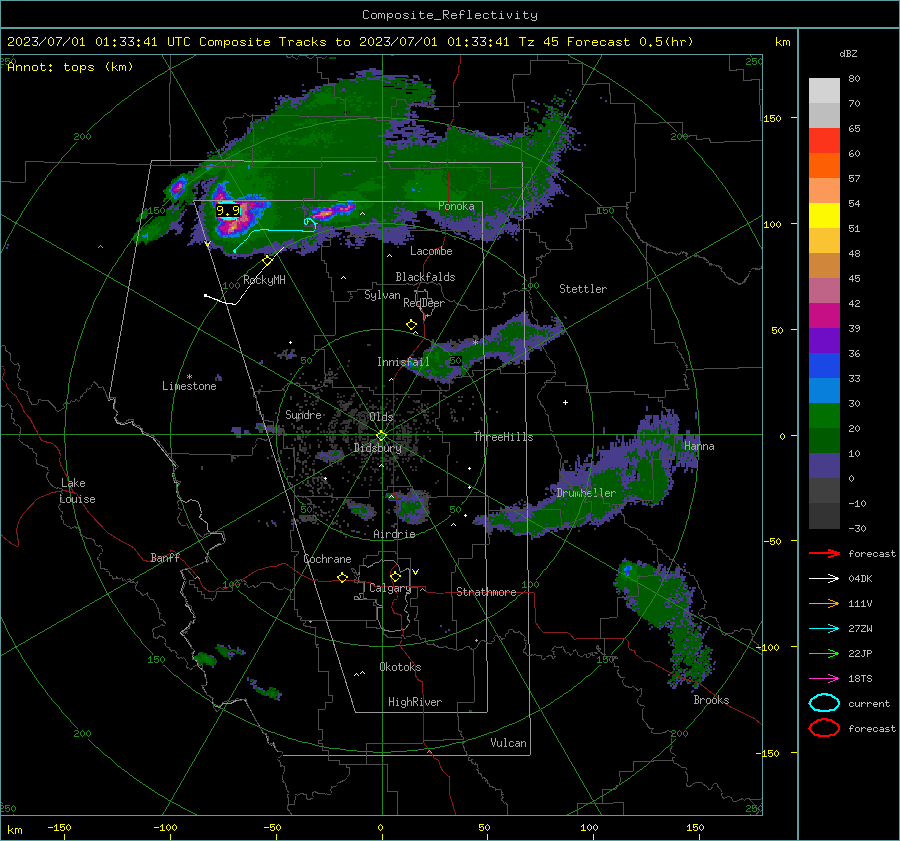Click the red 'forecast' ellipse legend icon
Image resolution: width=900 pixels, height=841 pixels.
point(824,728)
